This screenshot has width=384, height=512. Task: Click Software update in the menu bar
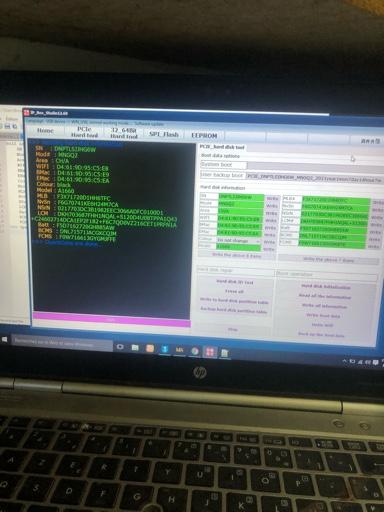tap(149, 123)
